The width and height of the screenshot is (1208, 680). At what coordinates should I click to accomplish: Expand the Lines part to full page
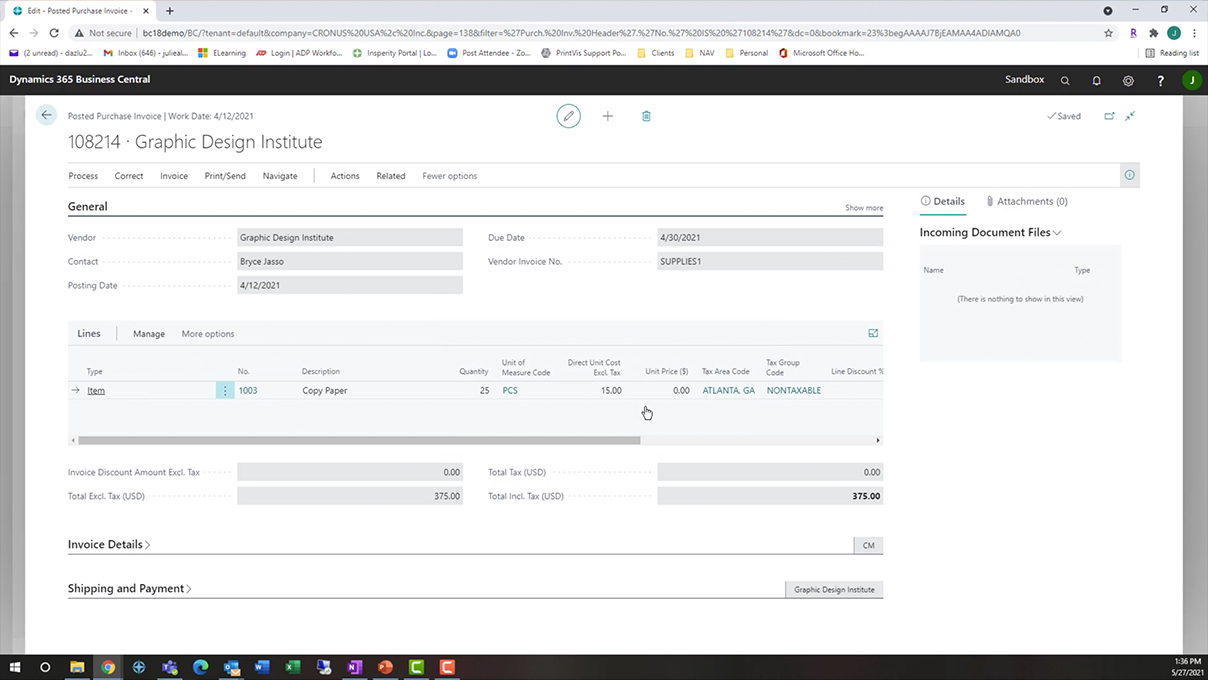pyautogui.click(x=873, y=333)
